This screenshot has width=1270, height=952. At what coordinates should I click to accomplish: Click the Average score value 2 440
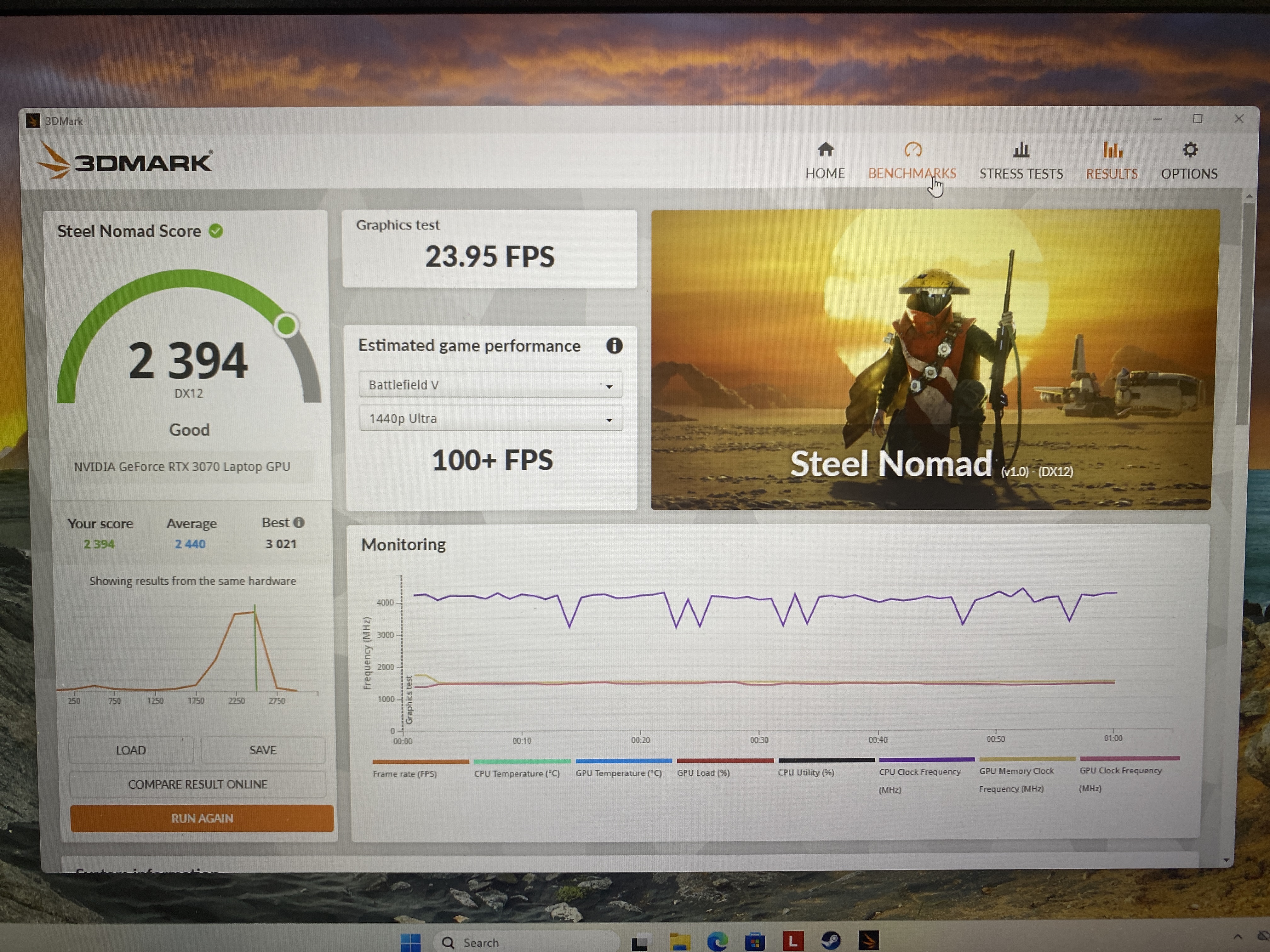[190, 544]
